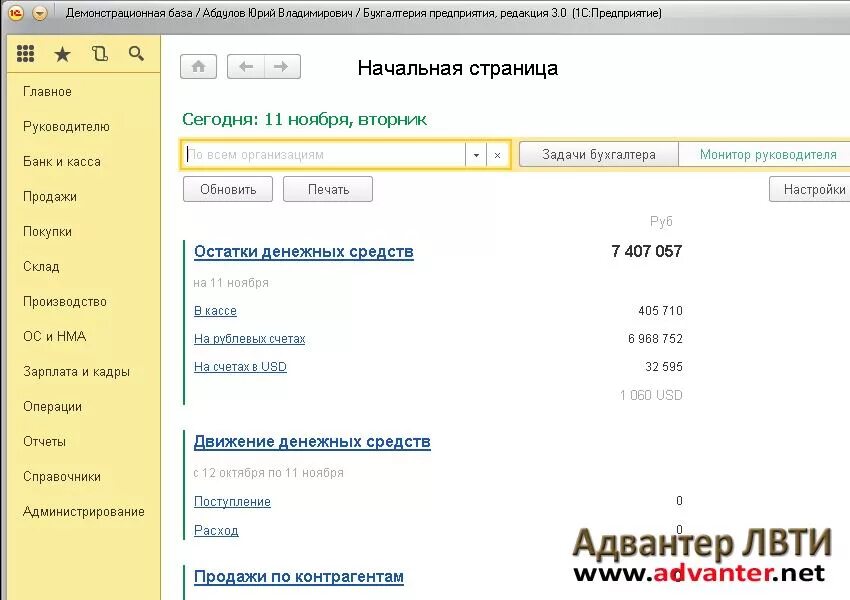View history using the scroll icon

pos(99,54)
